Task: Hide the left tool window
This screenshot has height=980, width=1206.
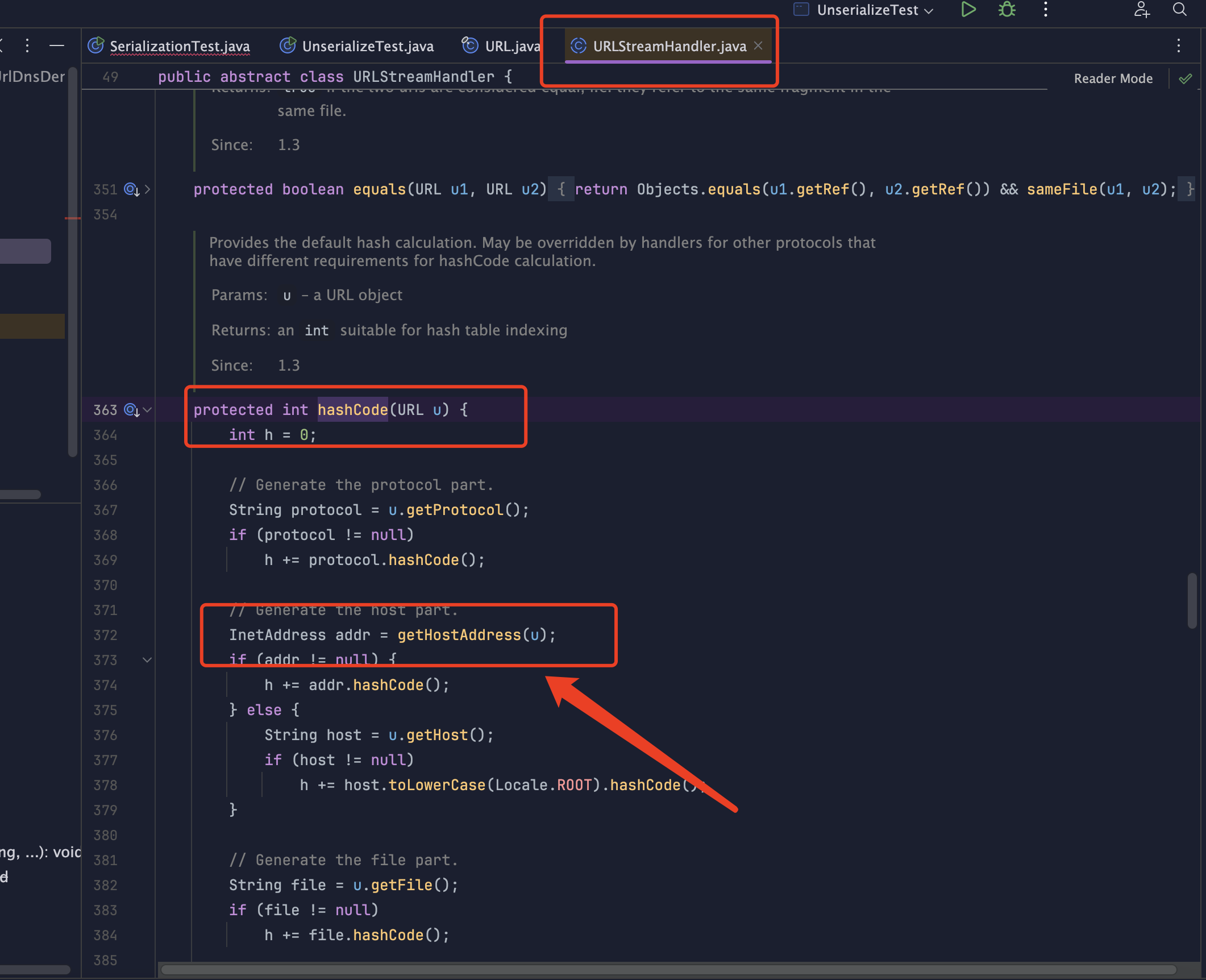Action: coord(57,45)
